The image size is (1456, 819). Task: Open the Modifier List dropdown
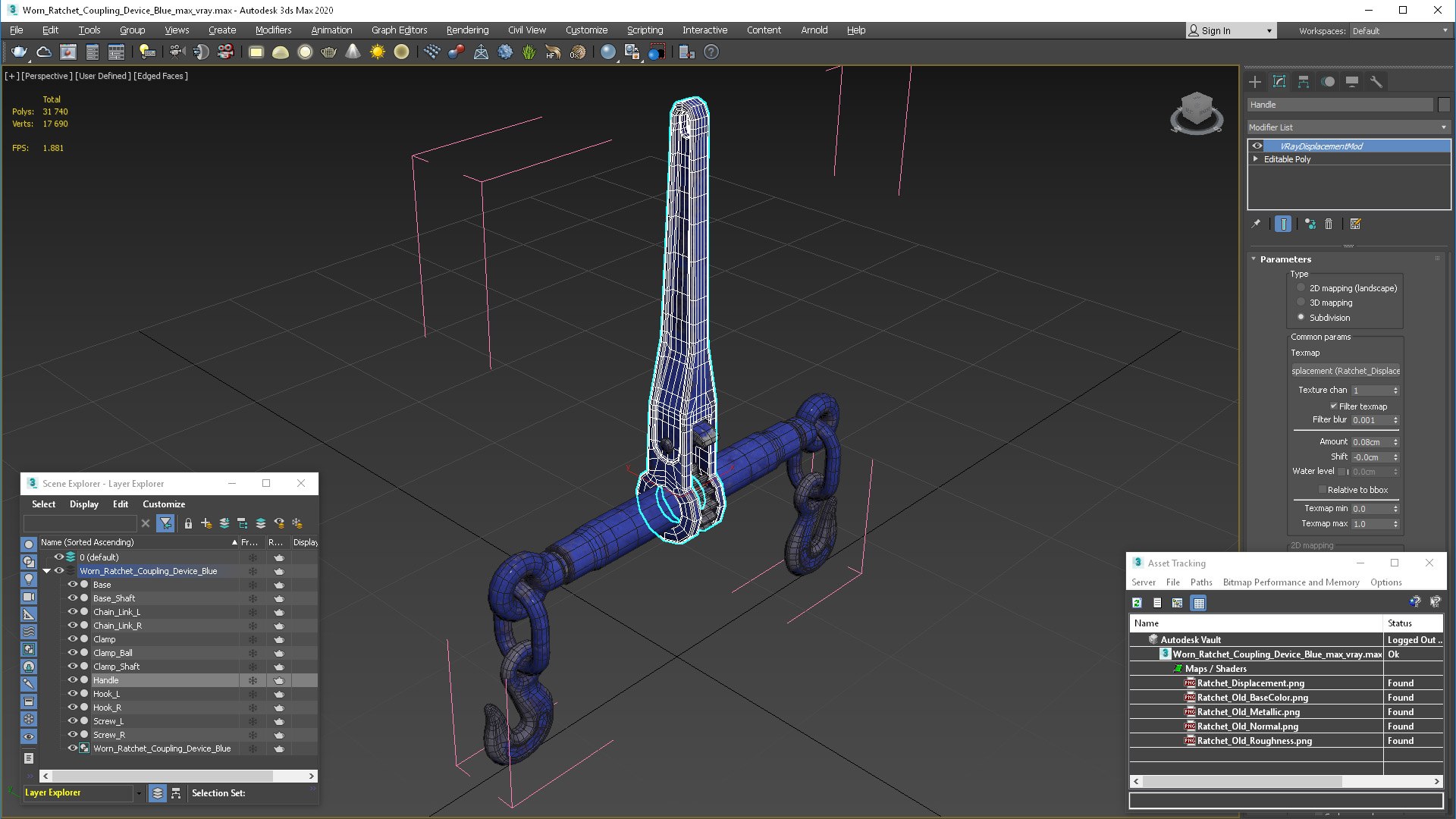click(1348, 127)
